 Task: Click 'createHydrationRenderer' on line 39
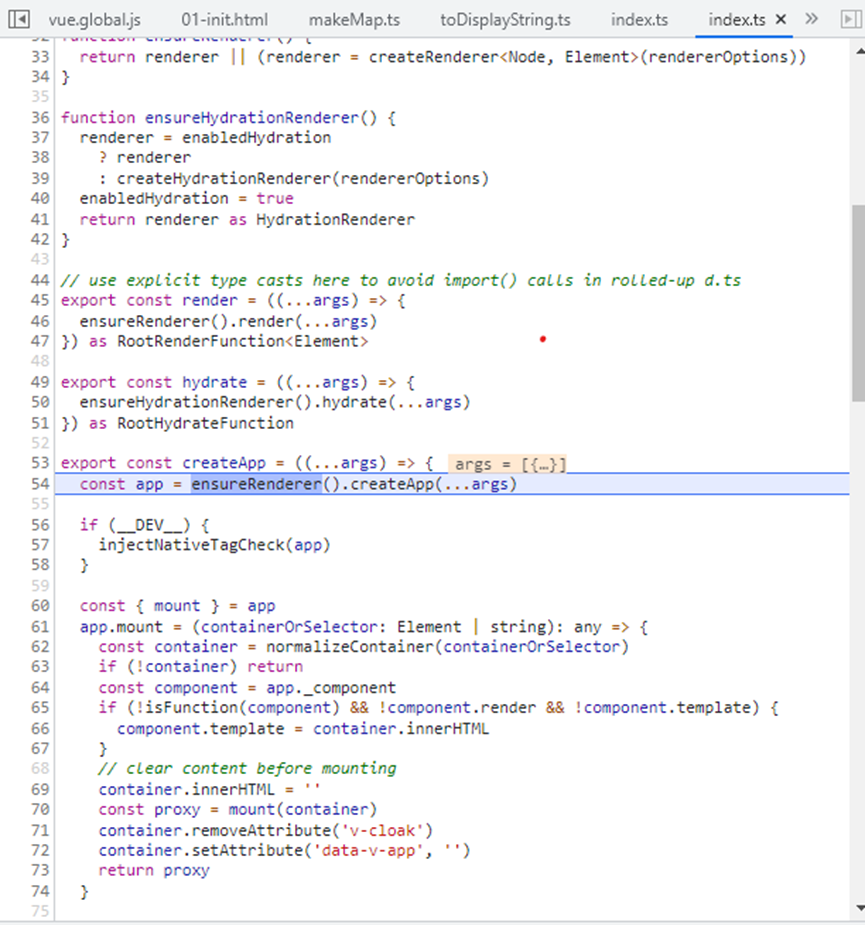(x=224, y=179)
